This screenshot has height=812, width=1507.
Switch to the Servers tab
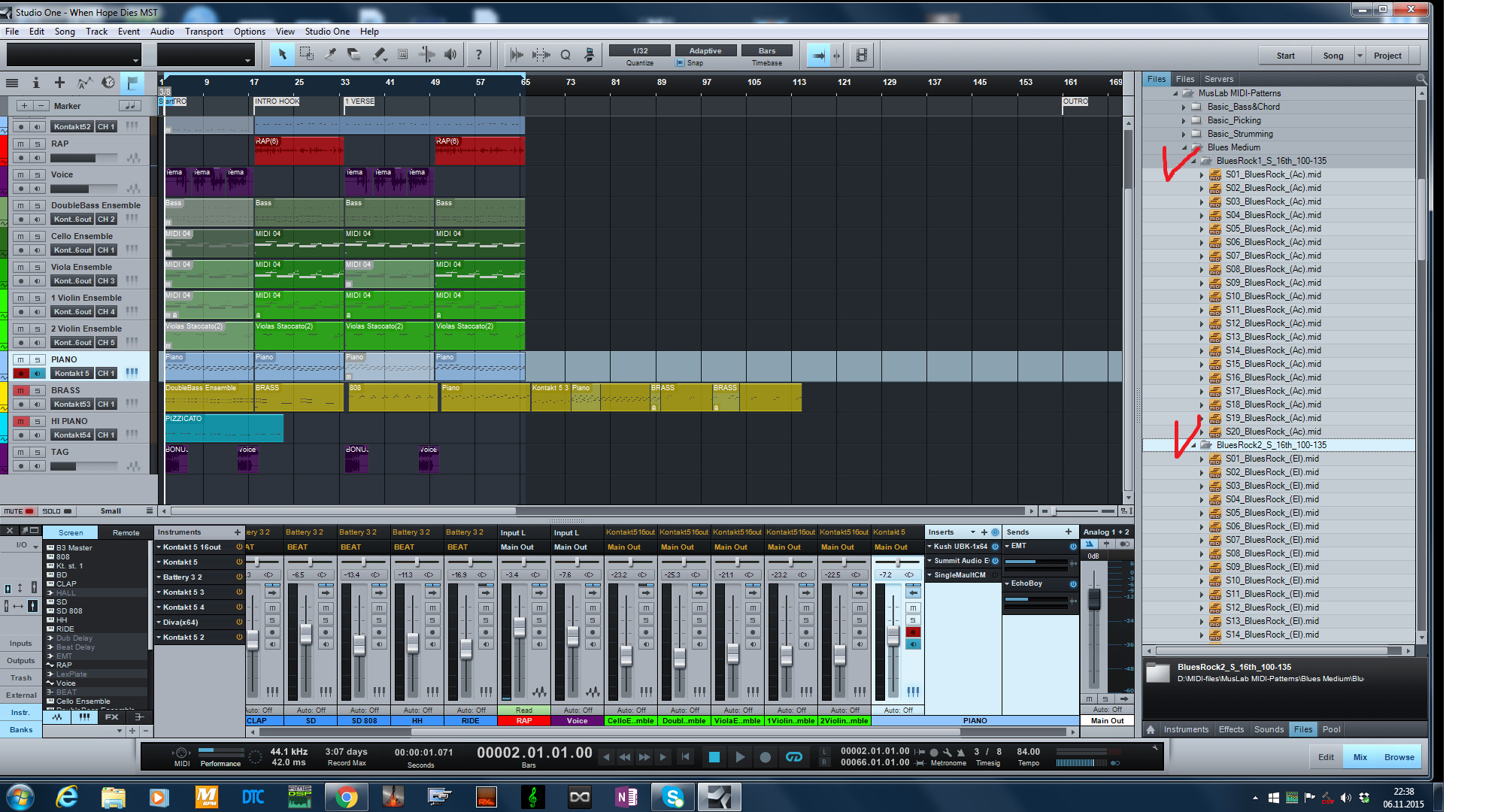(1218, 79)
